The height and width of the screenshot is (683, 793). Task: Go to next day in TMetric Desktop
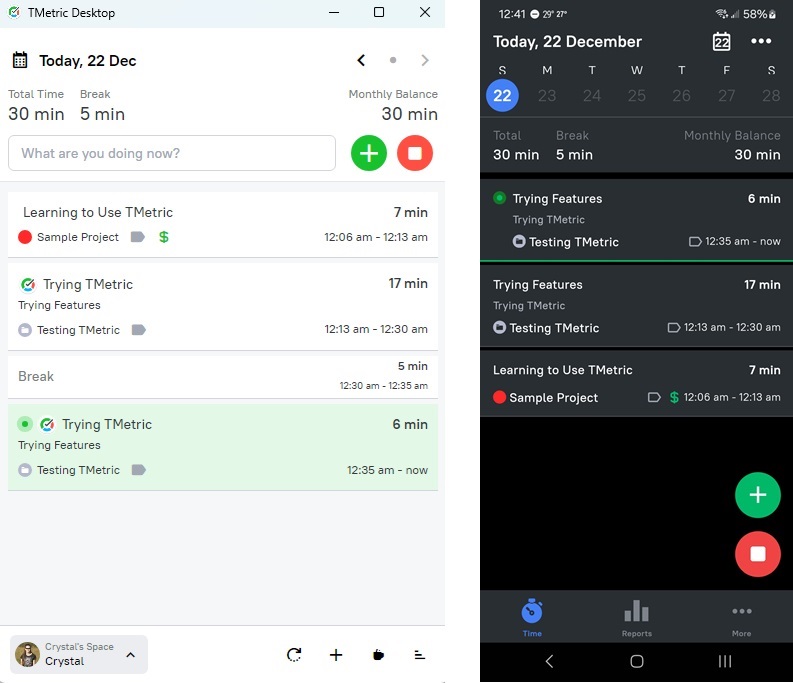point(425,60)
